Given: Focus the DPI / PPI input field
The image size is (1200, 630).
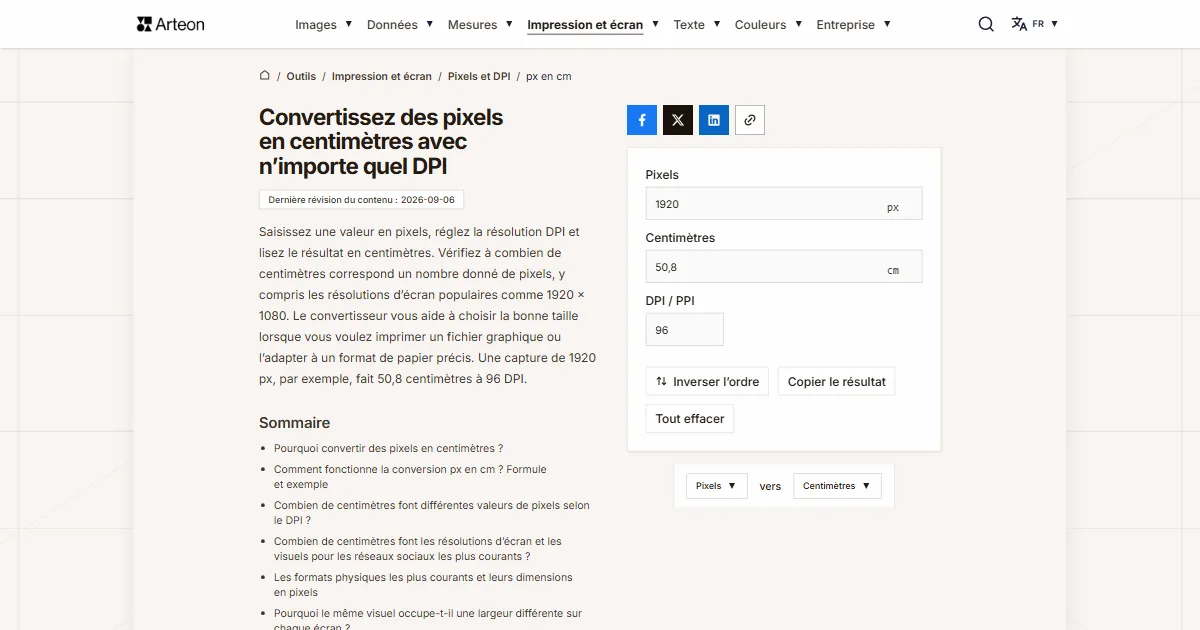Looking at the screenshot, I should tap(685, 330).
